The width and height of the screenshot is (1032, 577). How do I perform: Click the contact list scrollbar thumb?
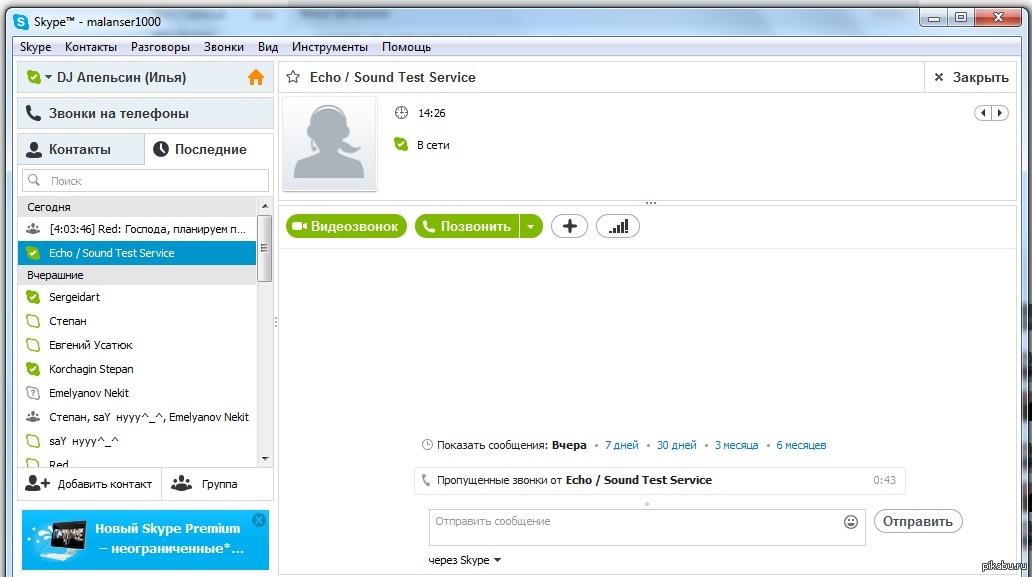[x=264, y=248]
